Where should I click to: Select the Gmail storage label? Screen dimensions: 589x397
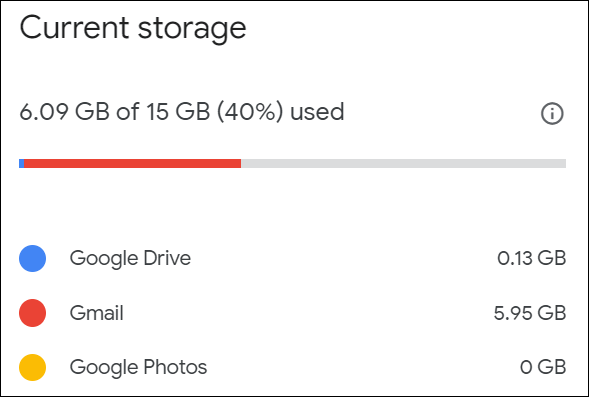[x=97, y=313]
